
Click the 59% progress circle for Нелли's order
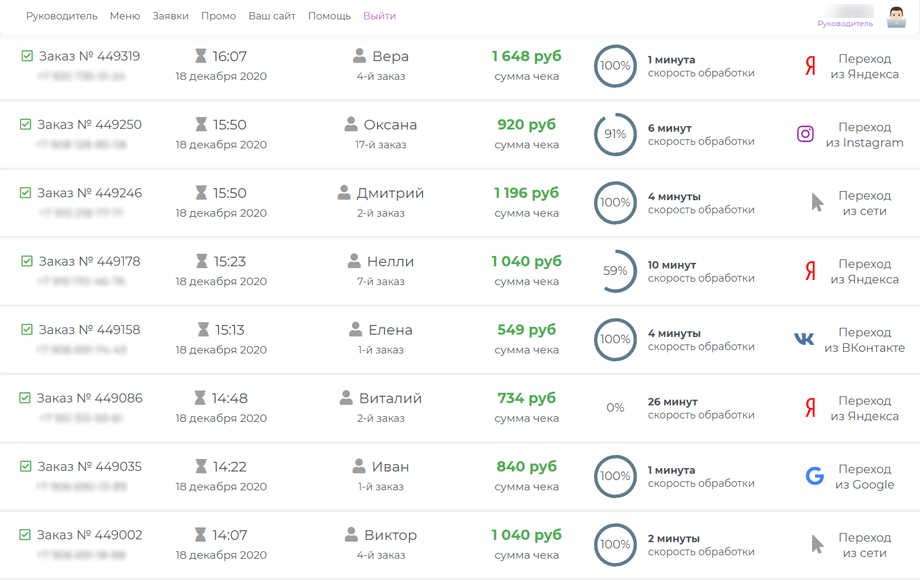615,271
